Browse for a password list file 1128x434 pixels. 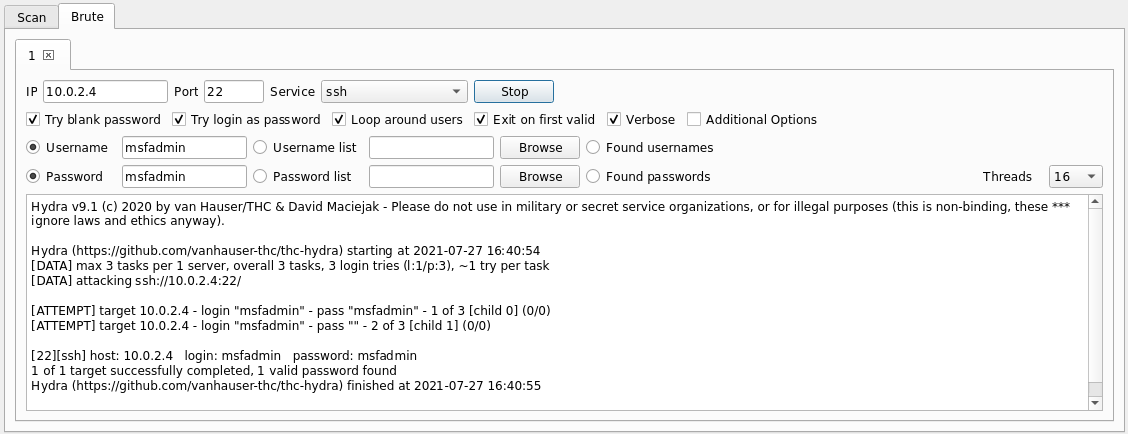pyautogui.click(x=540, y=177)
